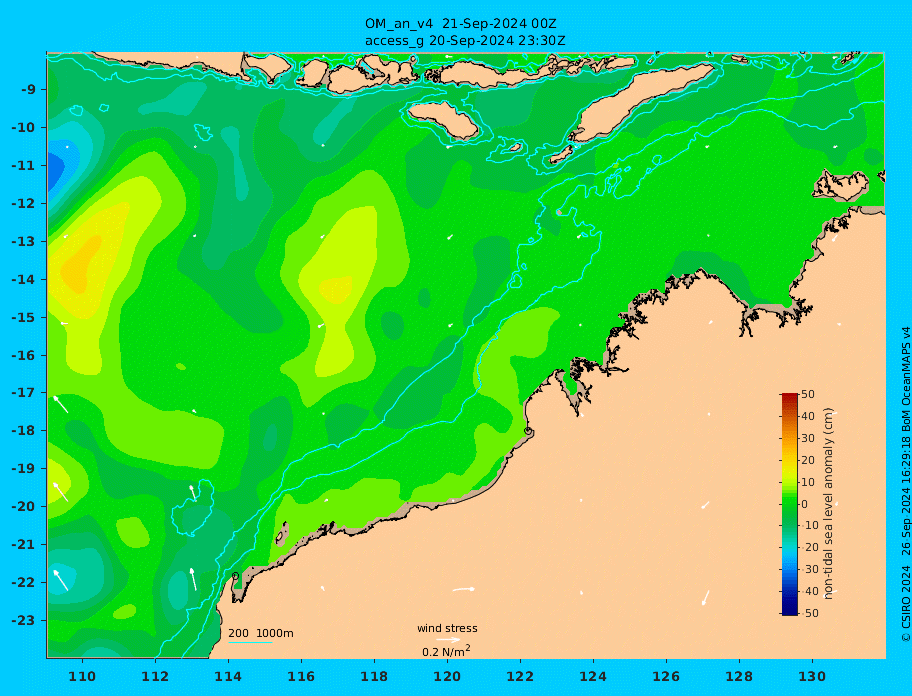The image size is (912, 696).
Task: Click longitude axis label 124
Action: [593, 677]
